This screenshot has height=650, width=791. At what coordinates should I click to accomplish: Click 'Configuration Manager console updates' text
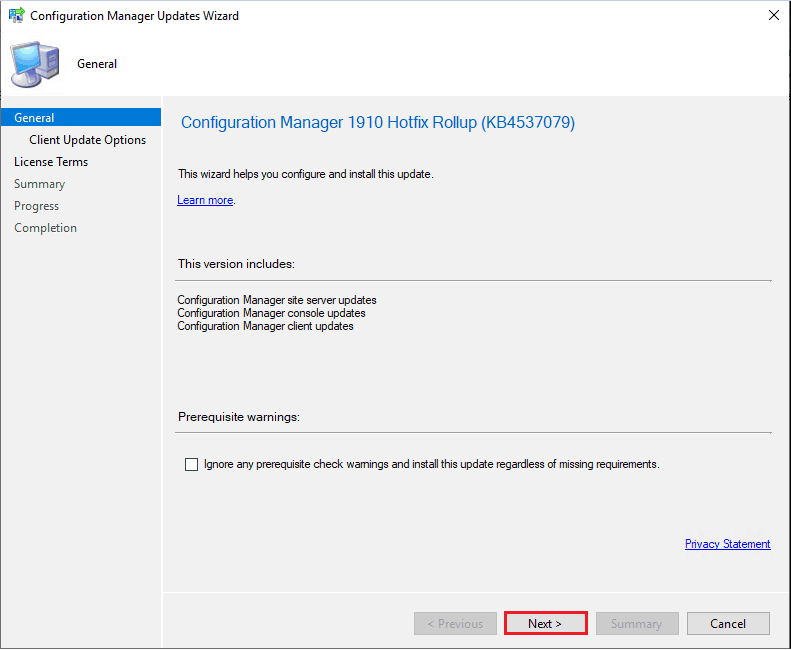[x=271, y=313]
